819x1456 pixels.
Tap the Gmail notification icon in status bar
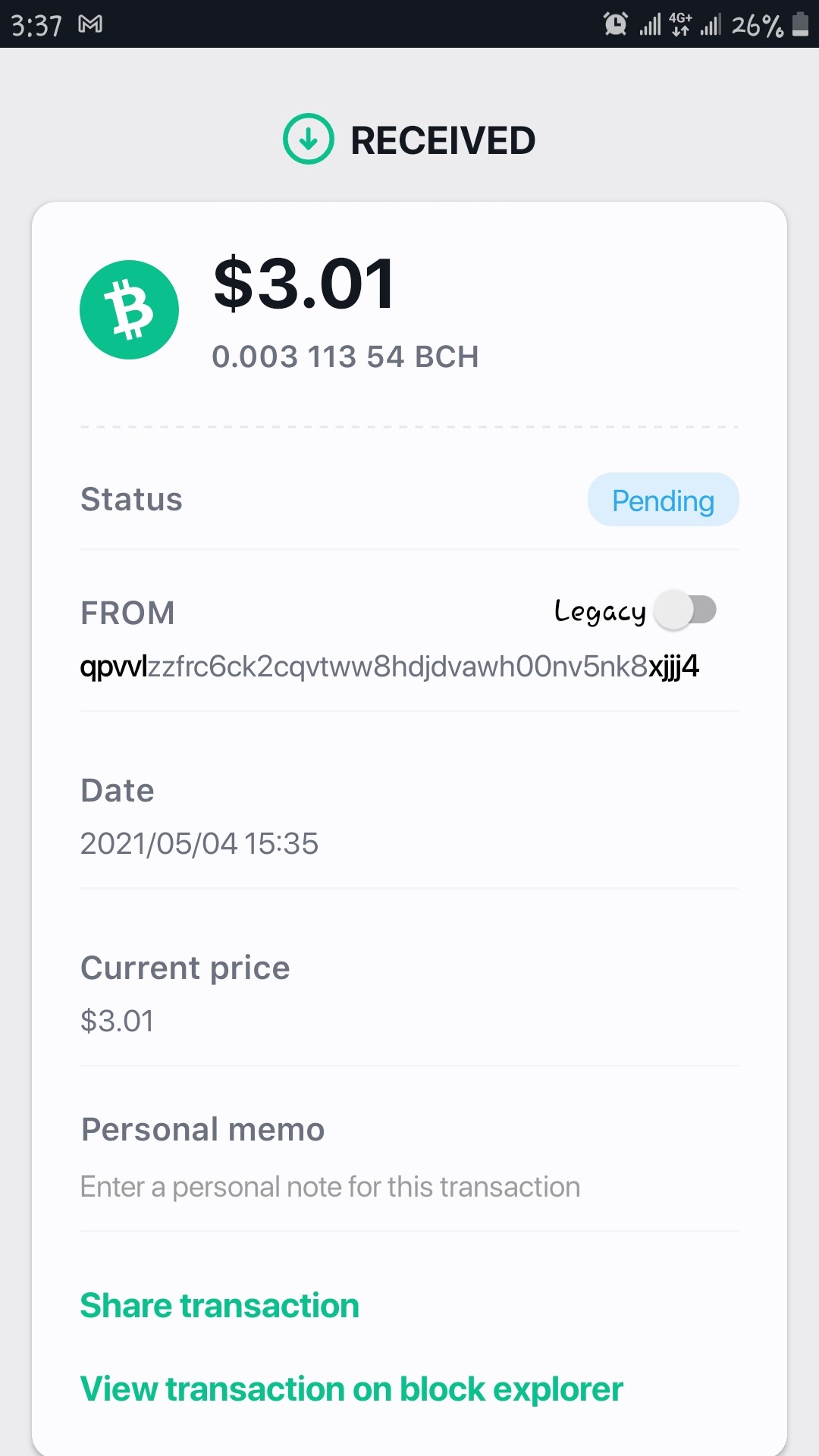pos(90,24)
